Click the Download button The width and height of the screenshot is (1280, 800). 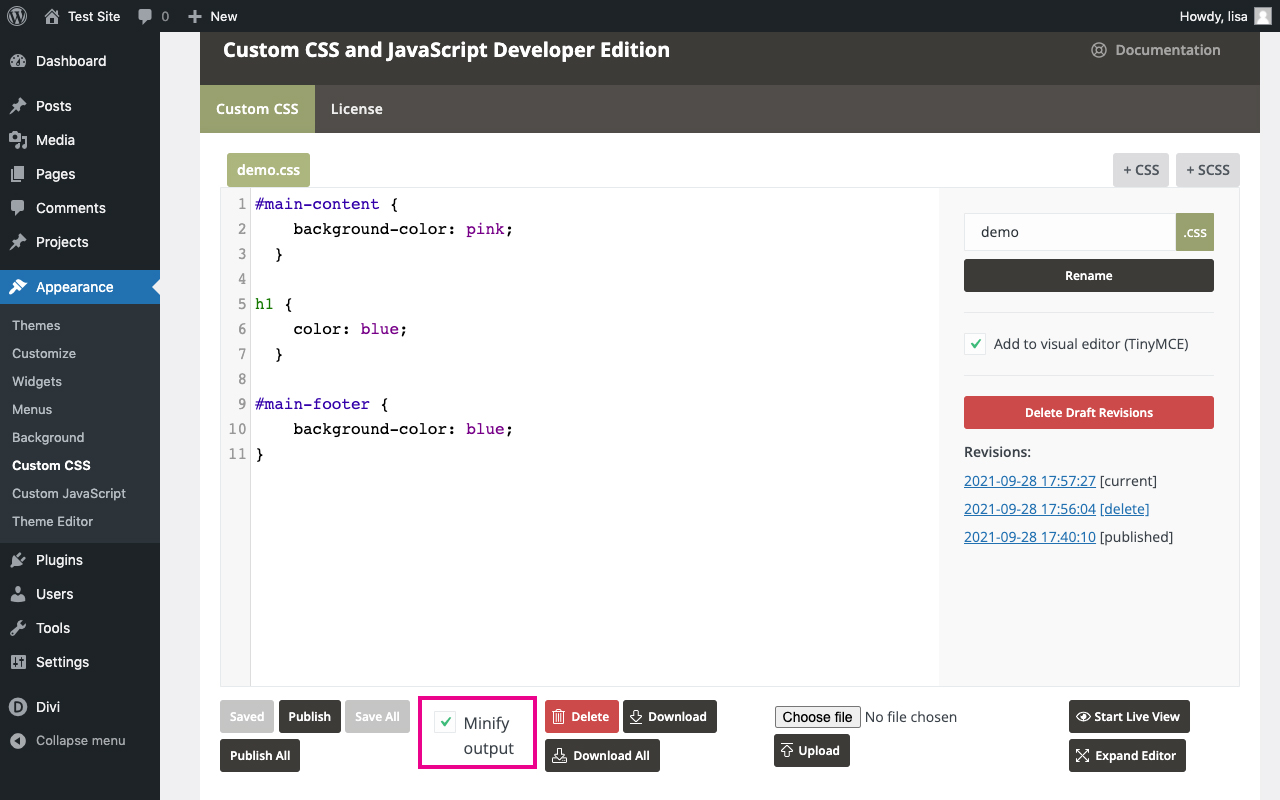point(670,716)
